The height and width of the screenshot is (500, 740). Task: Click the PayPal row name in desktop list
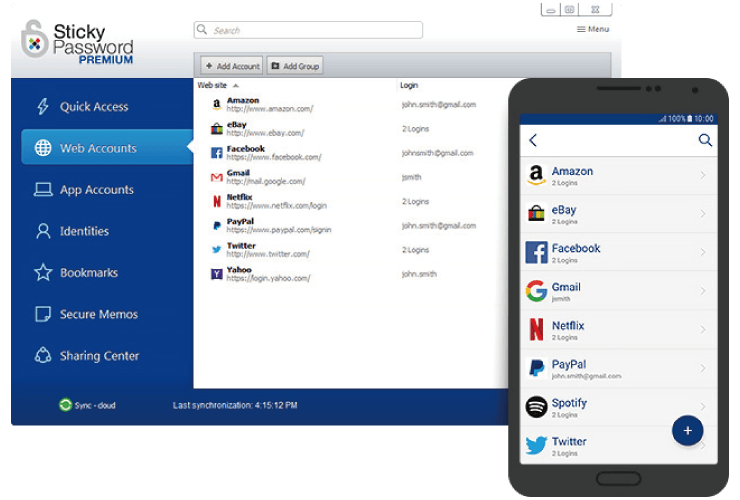pos(240,221)
